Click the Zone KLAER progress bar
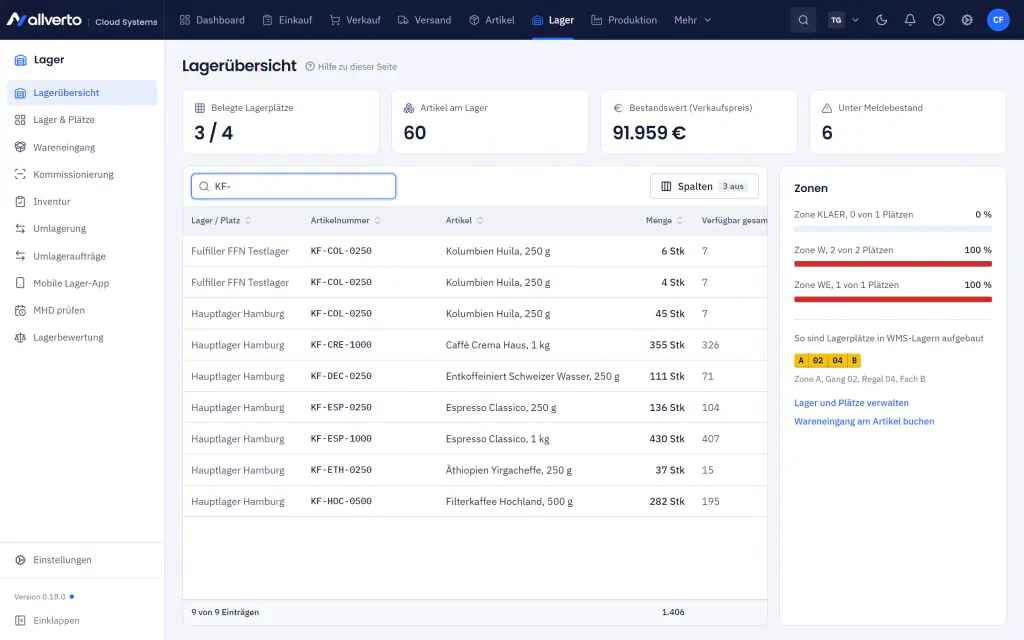This screenshot has height=640, width=1024. point(893,229)
